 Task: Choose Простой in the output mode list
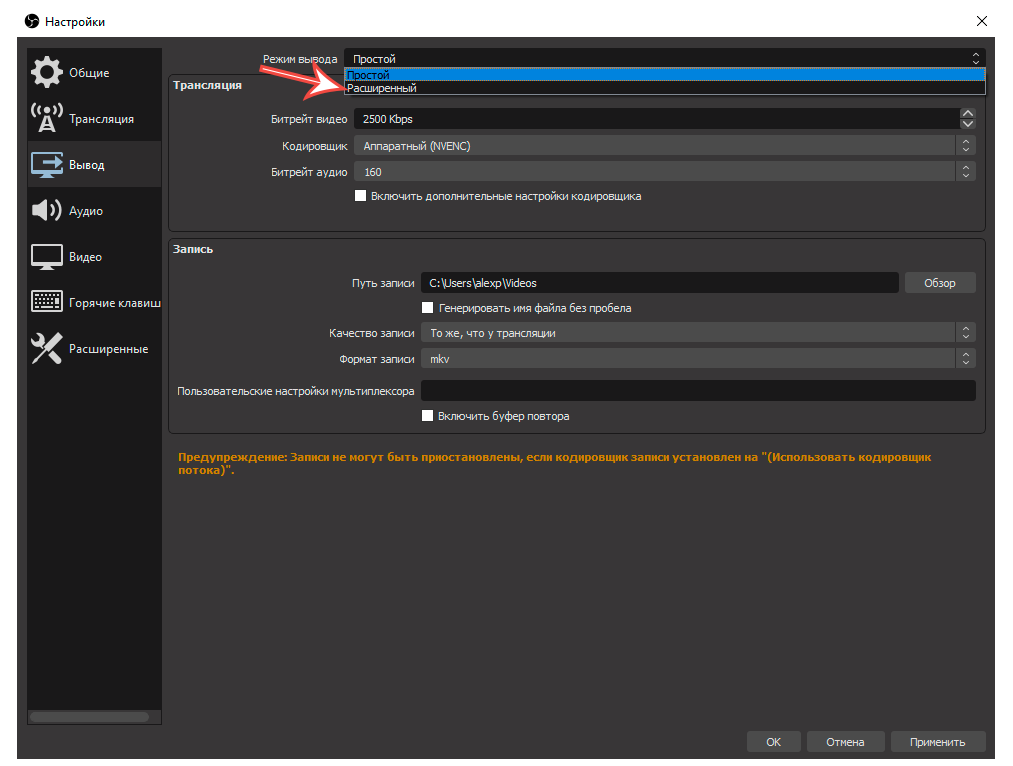click(x=665, y=75)
